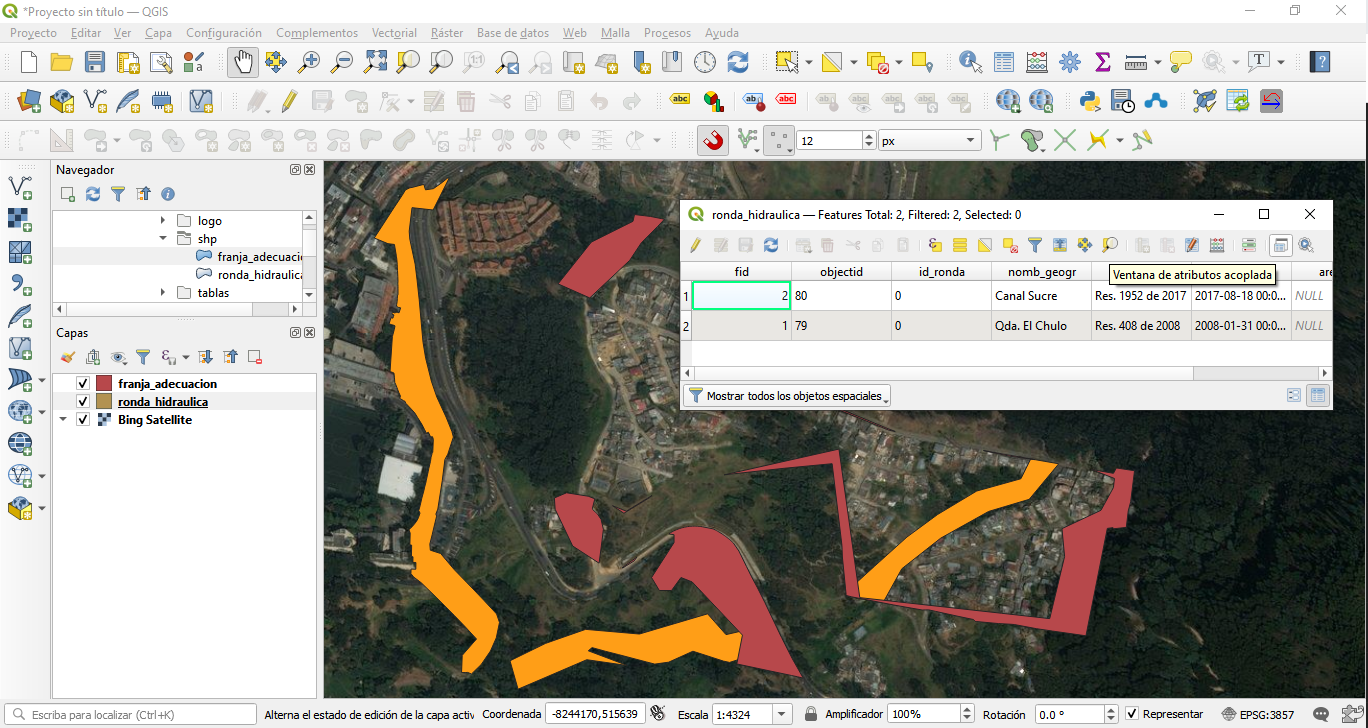Screen dimensions: 1368x728
Task: Toggle the Representar render checkbox
Action: point(1132,714)
